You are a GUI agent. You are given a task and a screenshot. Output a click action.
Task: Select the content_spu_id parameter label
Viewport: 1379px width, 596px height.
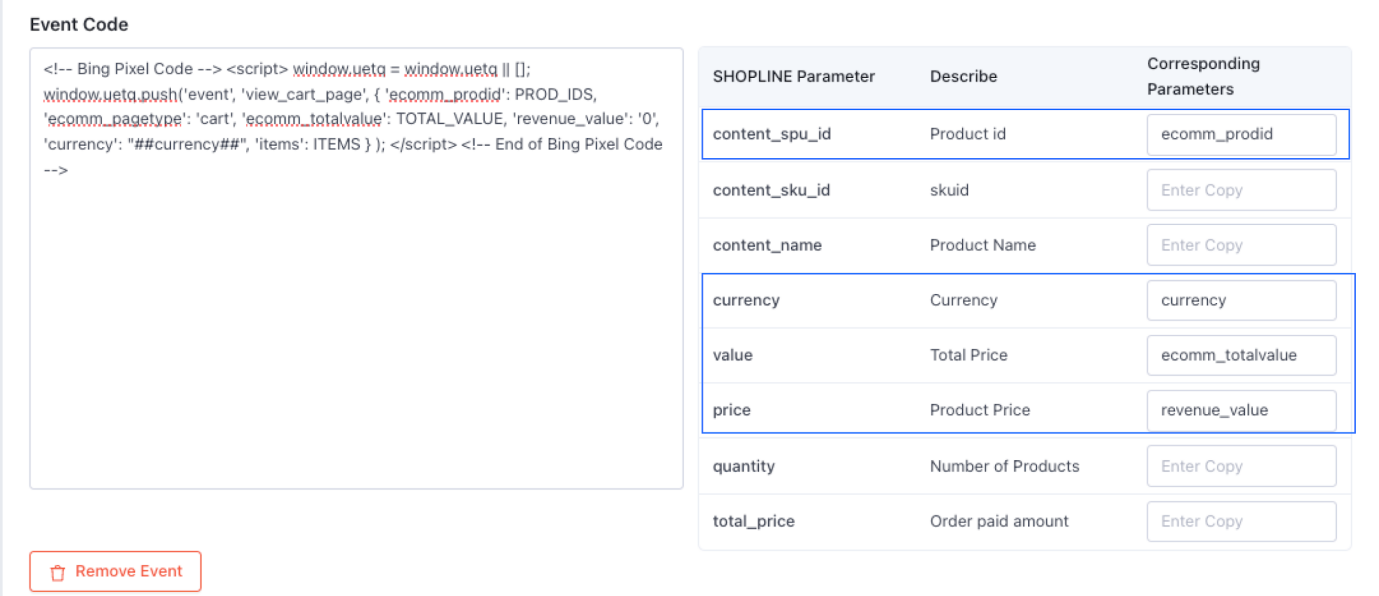coord(771,134)
